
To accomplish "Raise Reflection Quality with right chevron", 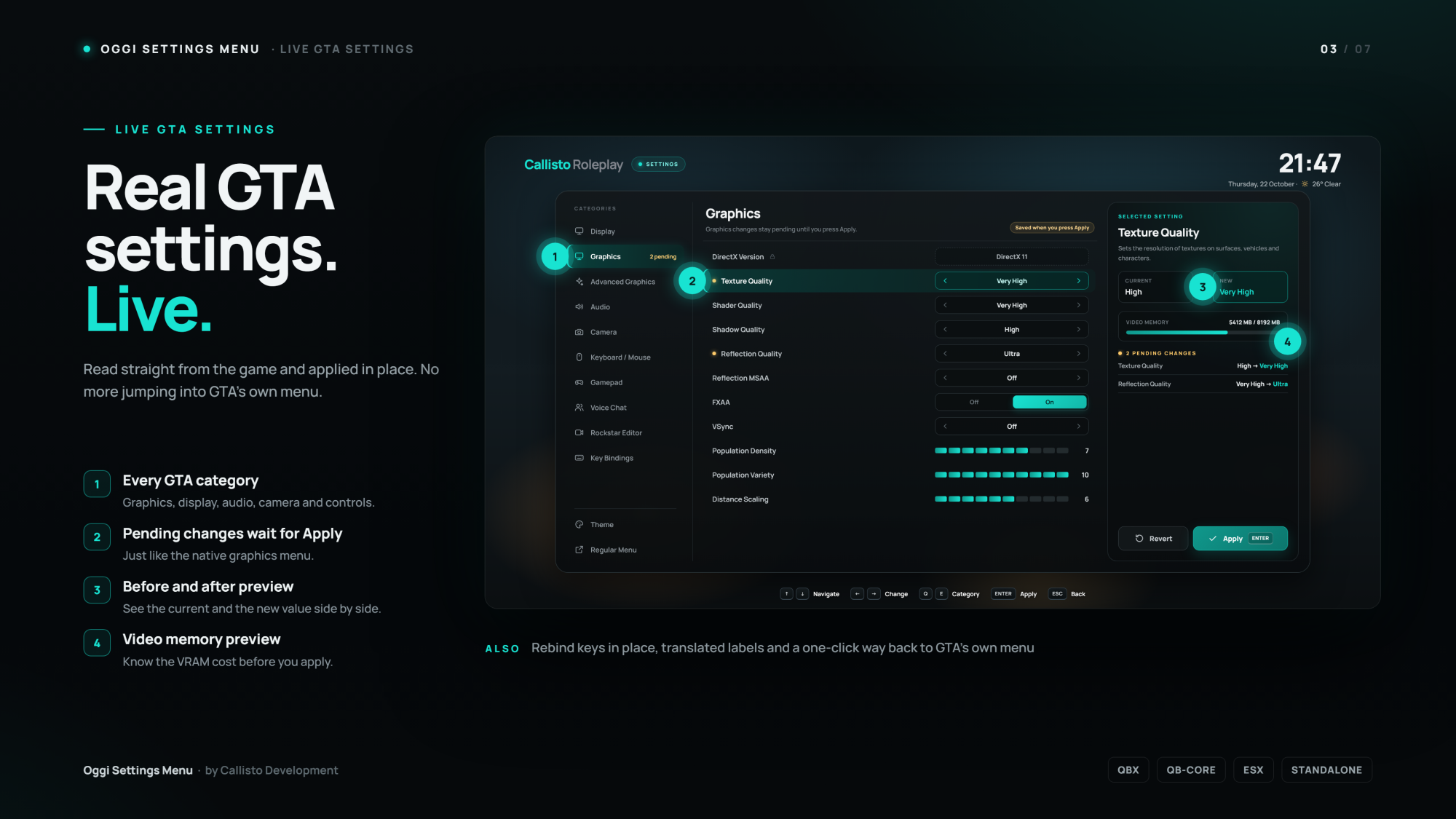I will coord(1079,354).
